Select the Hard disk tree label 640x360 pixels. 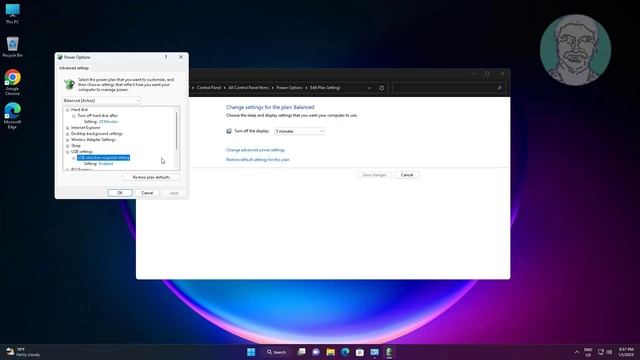79,110
